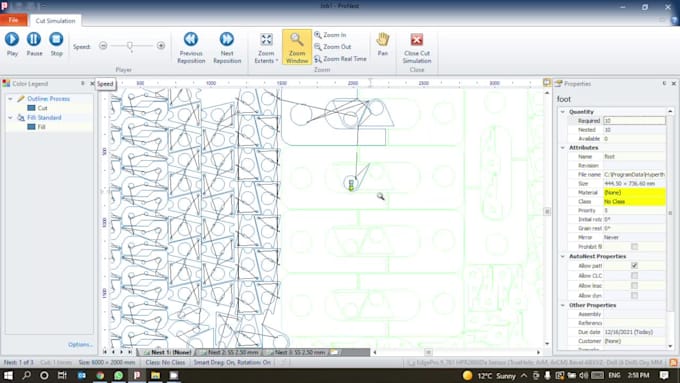This screenshot has height=383, width=680.
Task: Toggle the first AutoNest Allow checkbox
Action: click(x=634, y=265)
